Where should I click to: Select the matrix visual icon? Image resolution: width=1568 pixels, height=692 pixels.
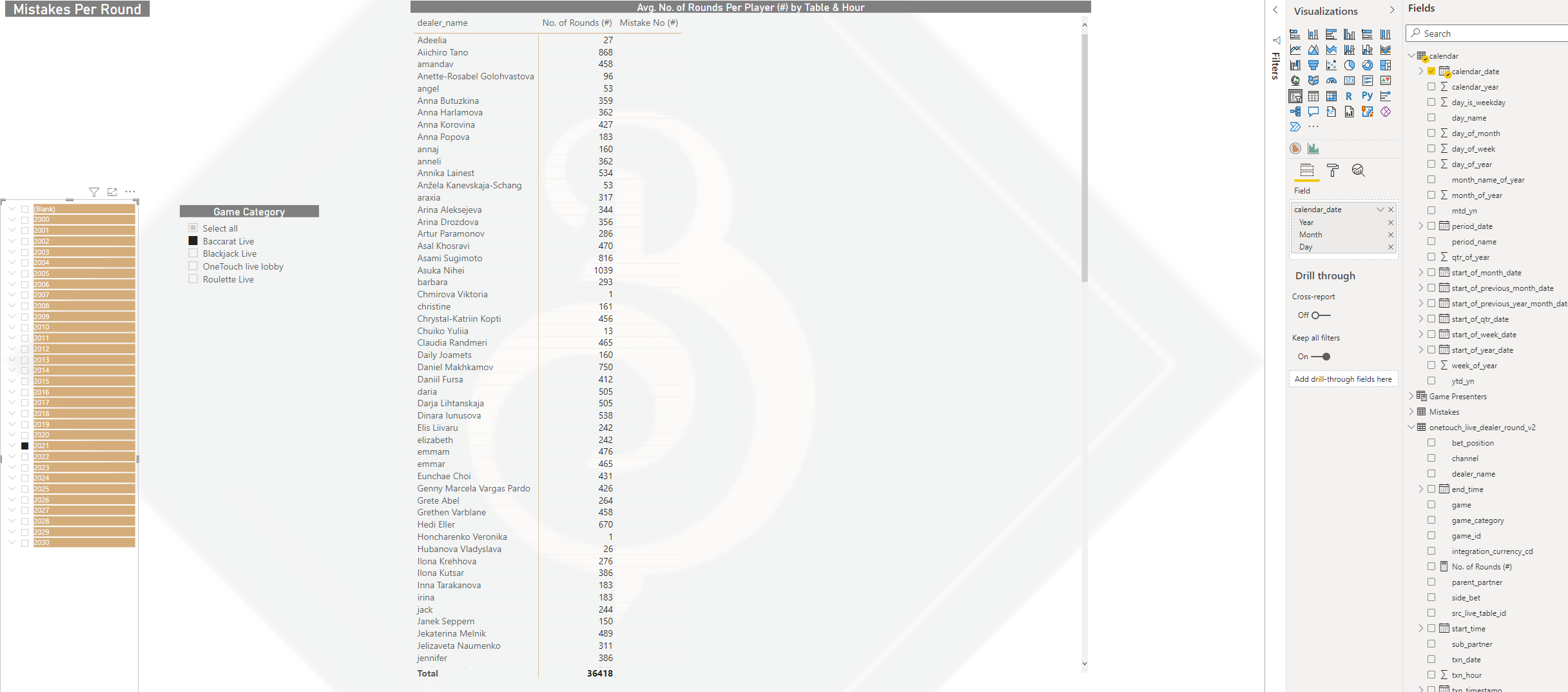1331,96
